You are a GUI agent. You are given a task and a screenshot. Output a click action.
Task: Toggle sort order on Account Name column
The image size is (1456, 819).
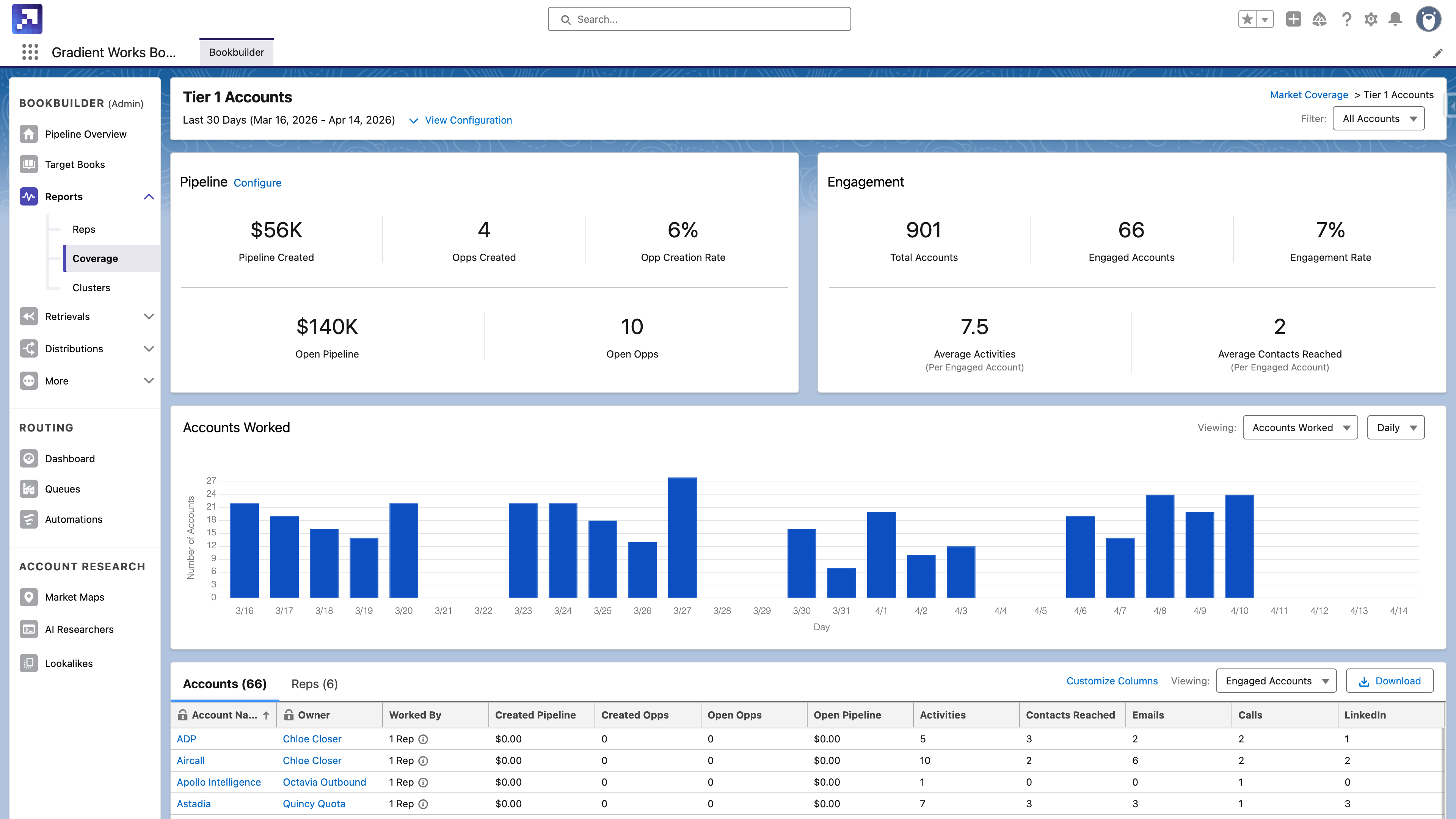pos(266,715)
